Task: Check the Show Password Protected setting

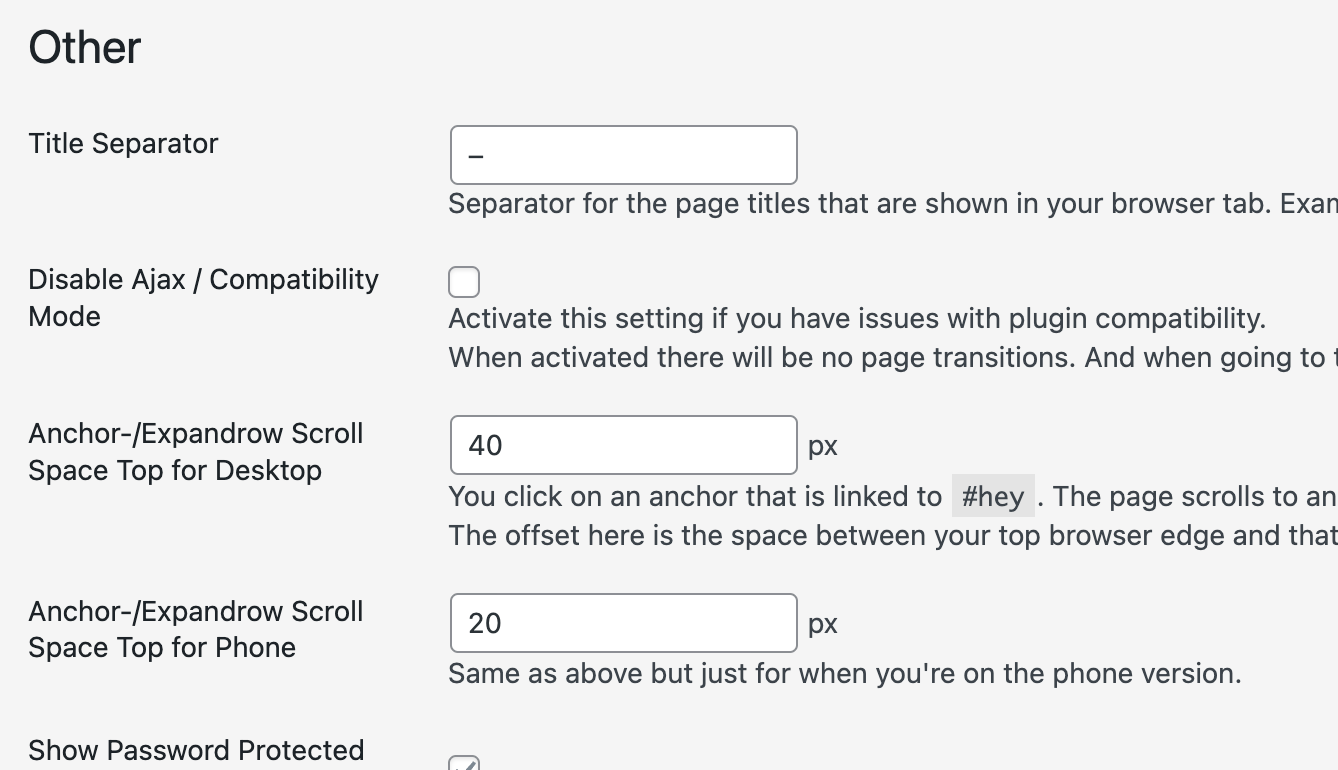Action: [464, 765]
